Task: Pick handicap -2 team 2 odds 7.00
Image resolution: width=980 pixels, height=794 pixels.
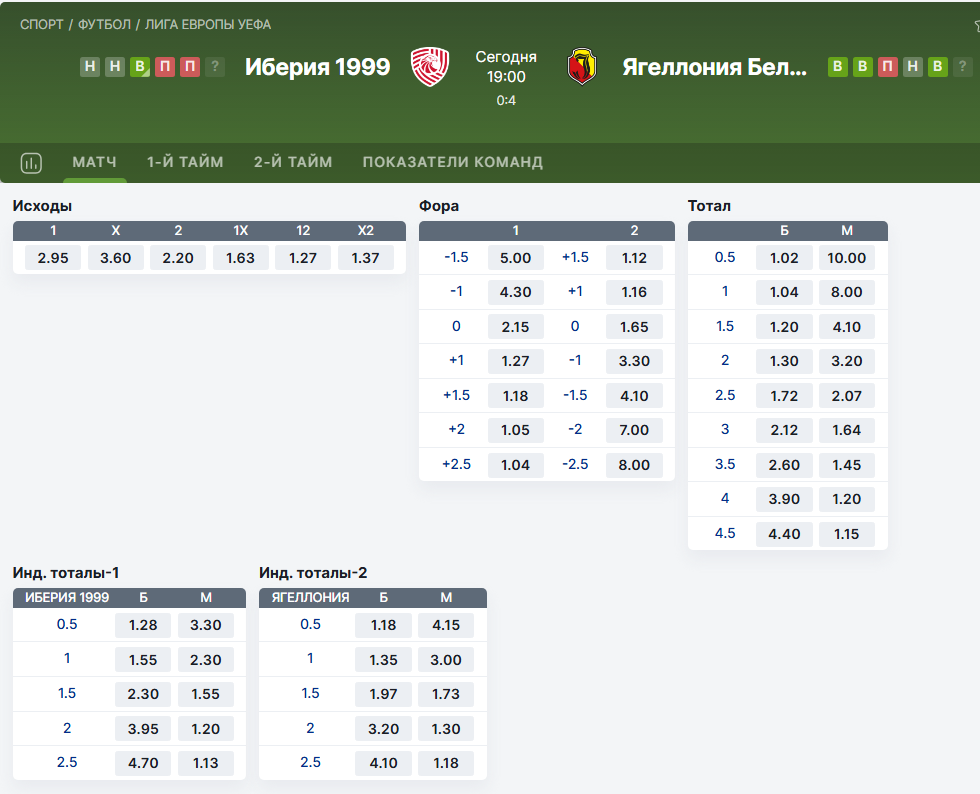Action: point(634,430)
